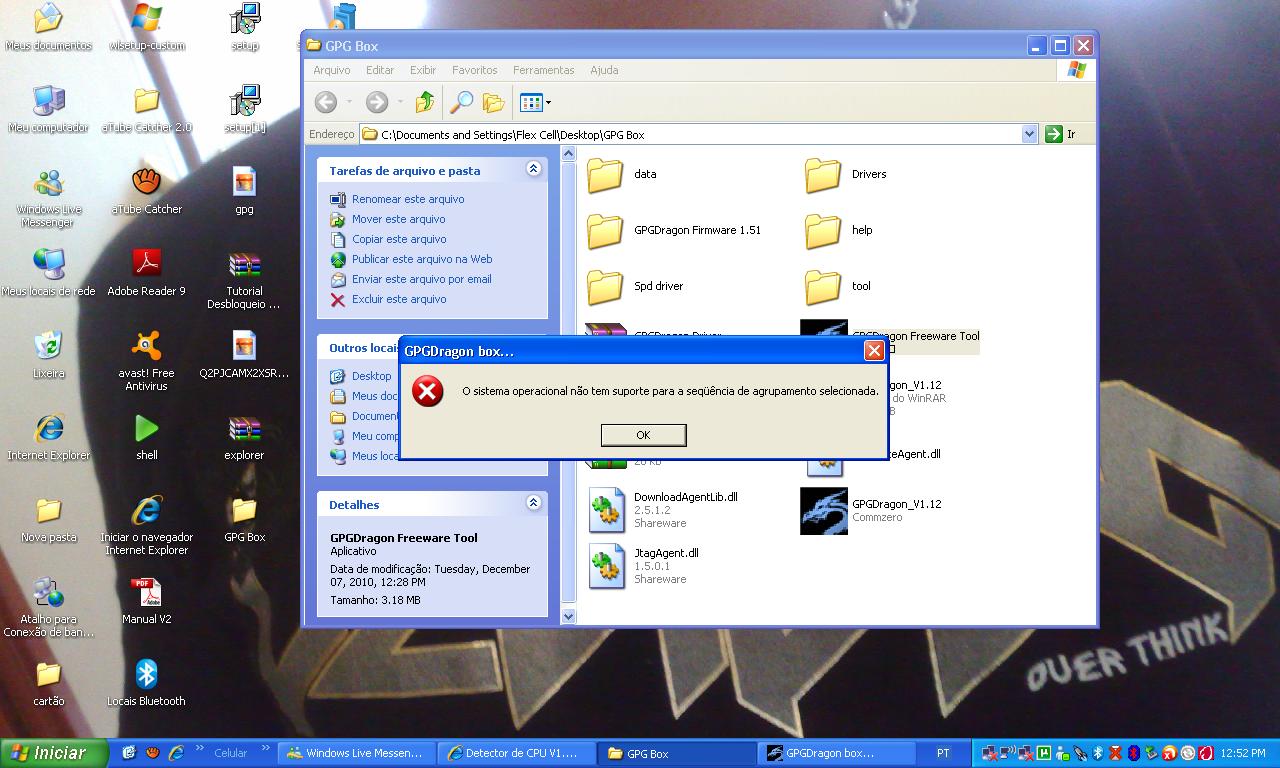Switch to Windows Live Messenger taskbar button
This screenshot has height=768, width=1280.
pos(354,753)
